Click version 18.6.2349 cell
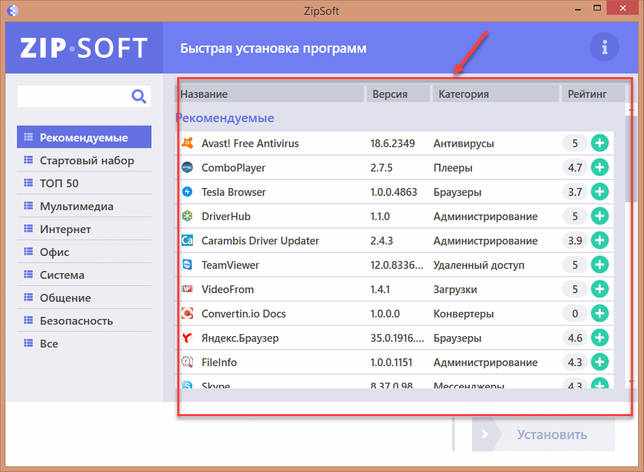The width and height of the screenshot is (644, 472). pyautogui.click(x=392, y=143)
